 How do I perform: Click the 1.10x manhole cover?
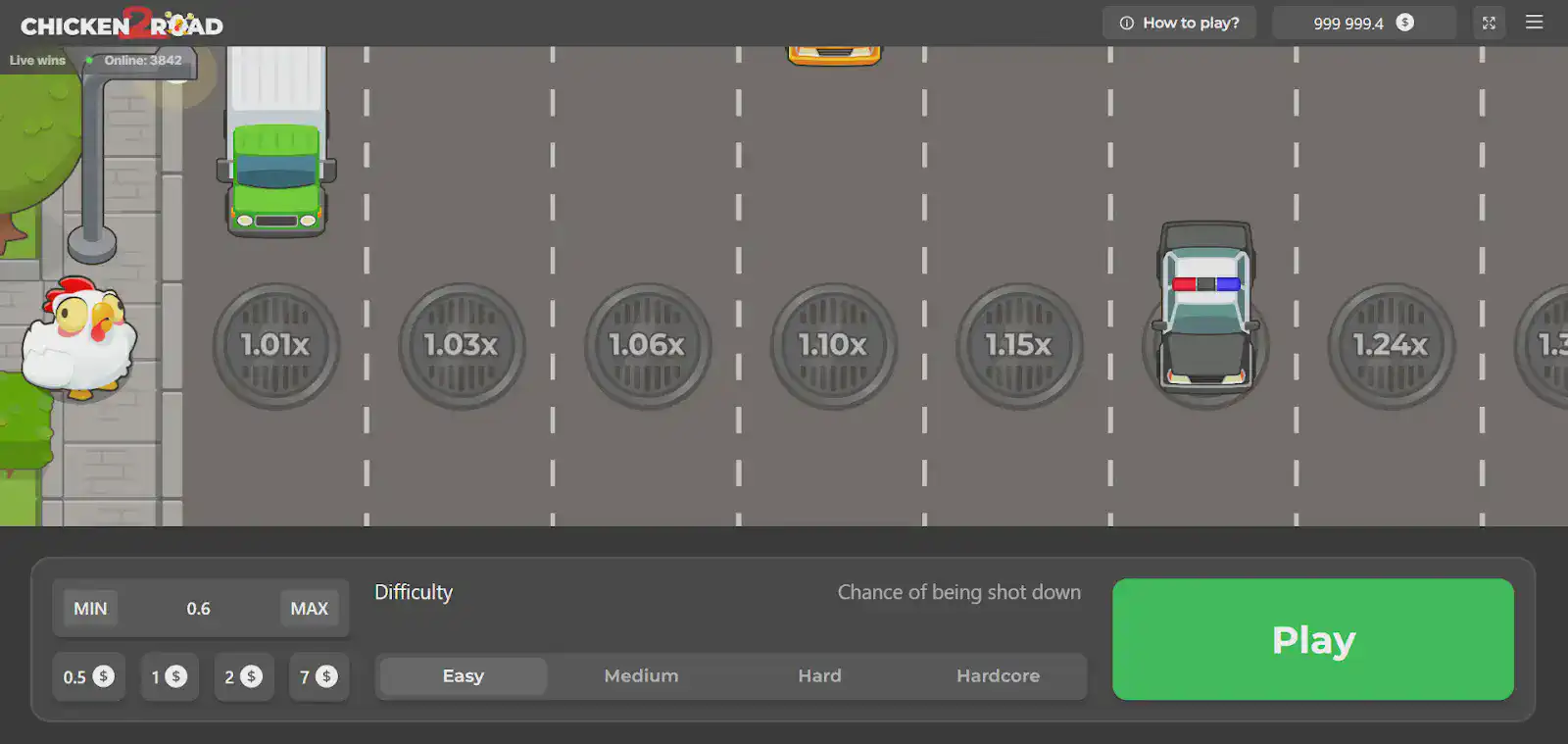point(833,345)
